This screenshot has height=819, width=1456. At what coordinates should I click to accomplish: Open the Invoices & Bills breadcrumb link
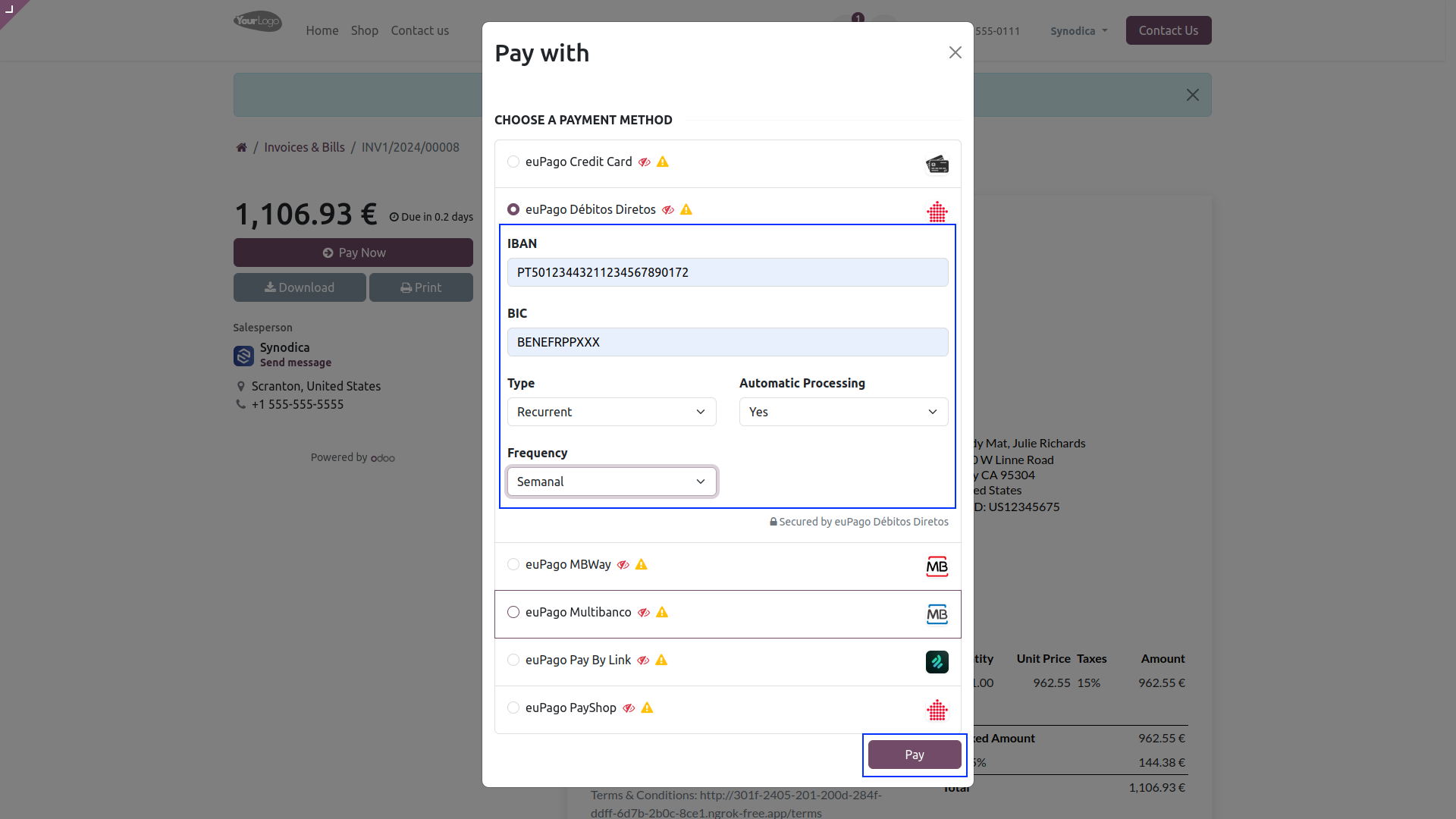point(304,148)
